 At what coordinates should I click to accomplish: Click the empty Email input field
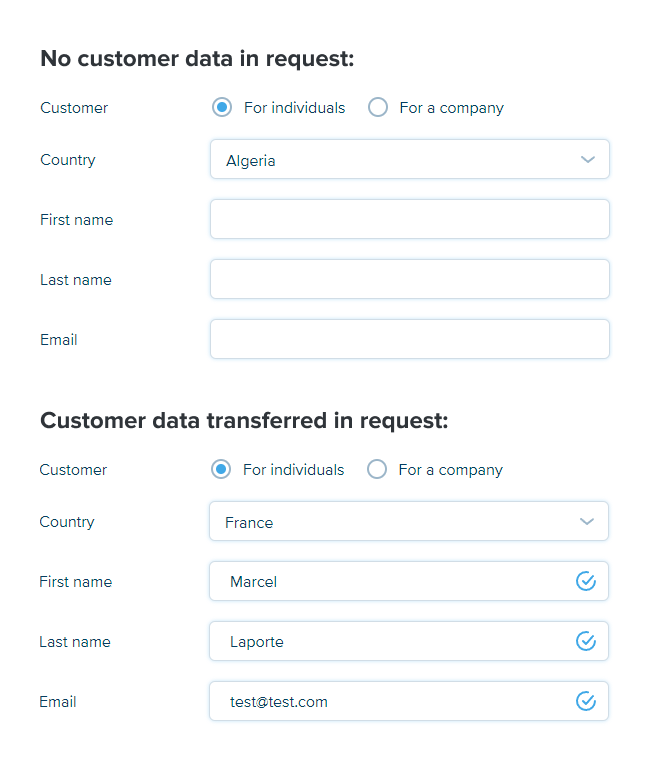click(x=409, y=340)
